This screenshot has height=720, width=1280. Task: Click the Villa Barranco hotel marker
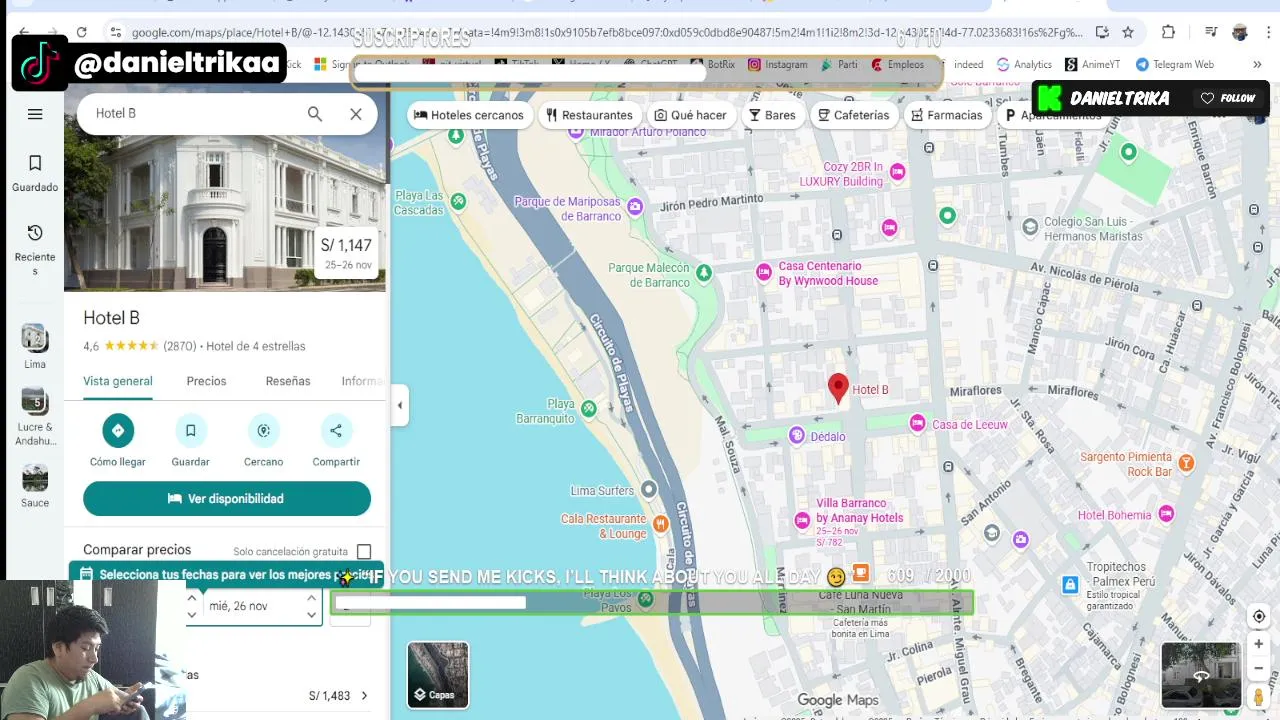pos(802,520)
